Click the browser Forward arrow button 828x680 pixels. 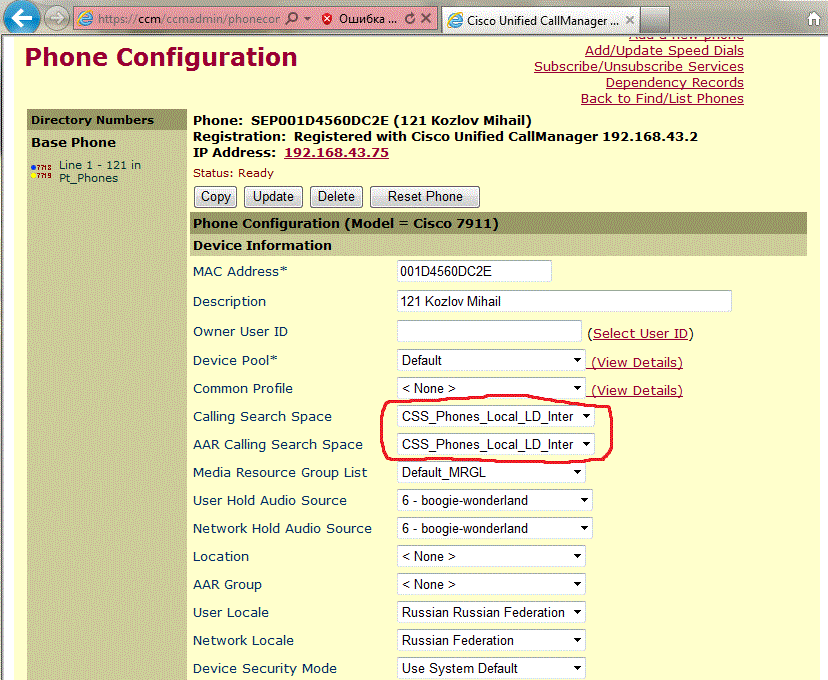(x=57, y=18)
